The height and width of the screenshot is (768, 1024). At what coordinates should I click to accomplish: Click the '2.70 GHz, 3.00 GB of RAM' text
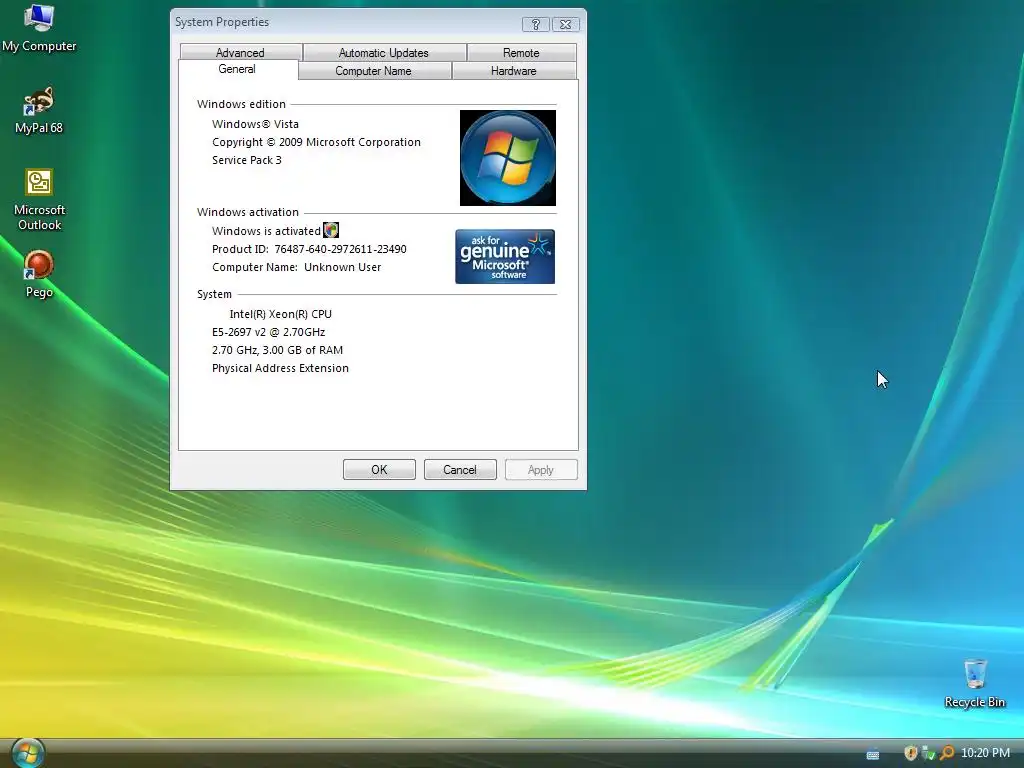pos(278,350)
